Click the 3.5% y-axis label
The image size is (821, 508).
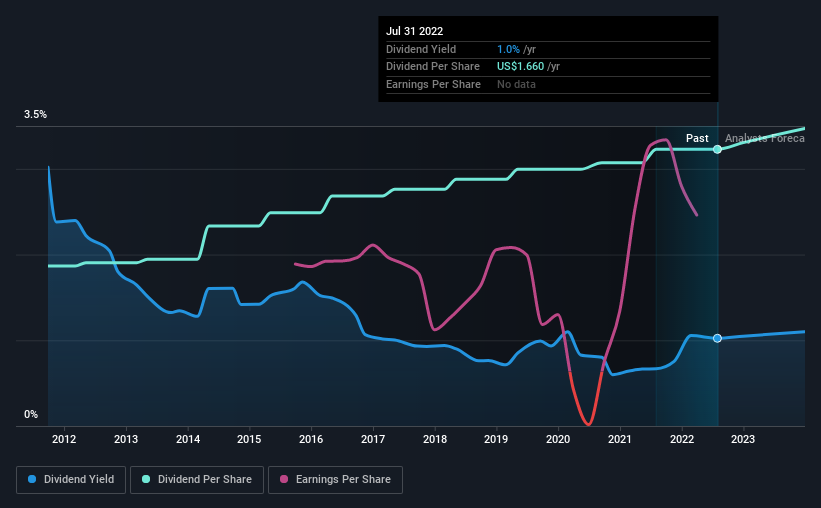tap(35, 114)
